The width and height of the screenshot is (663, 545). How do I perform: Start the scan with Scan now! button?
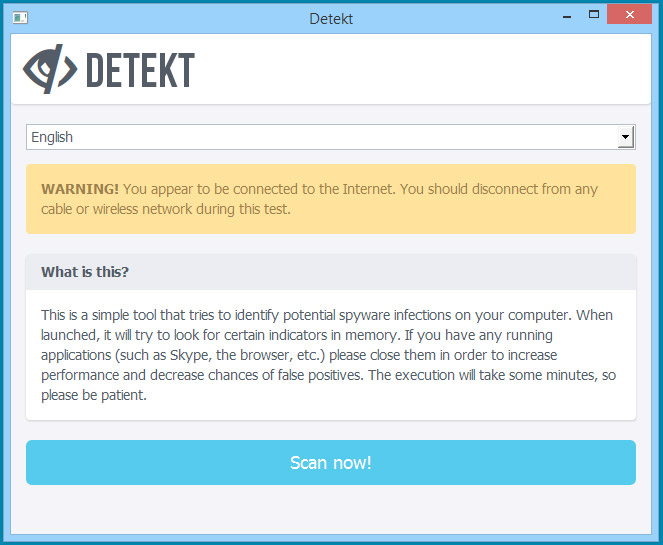330,462
